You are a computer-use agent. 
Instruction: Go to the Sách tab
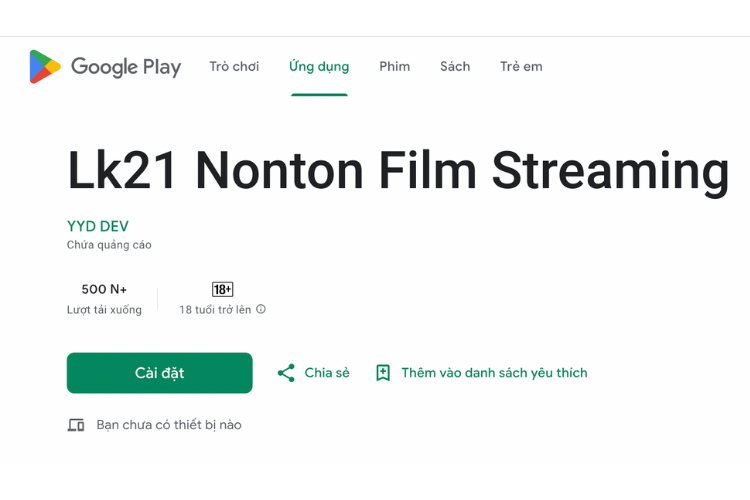click(455, 67)
